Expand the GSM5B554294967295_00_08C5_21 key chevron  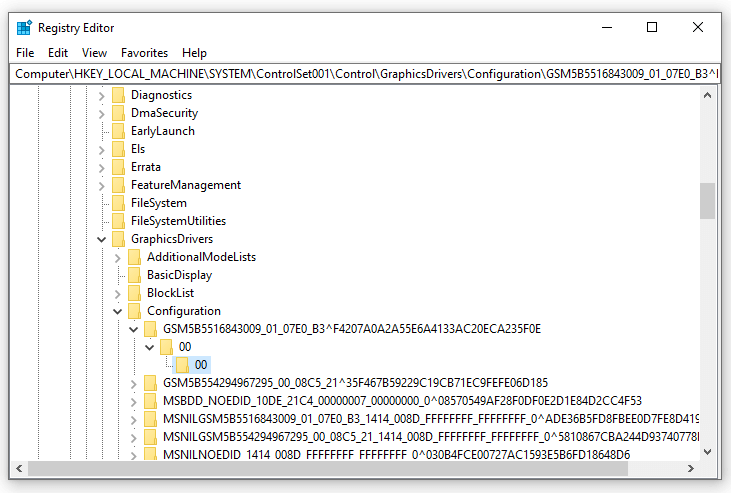click(133, 383)
